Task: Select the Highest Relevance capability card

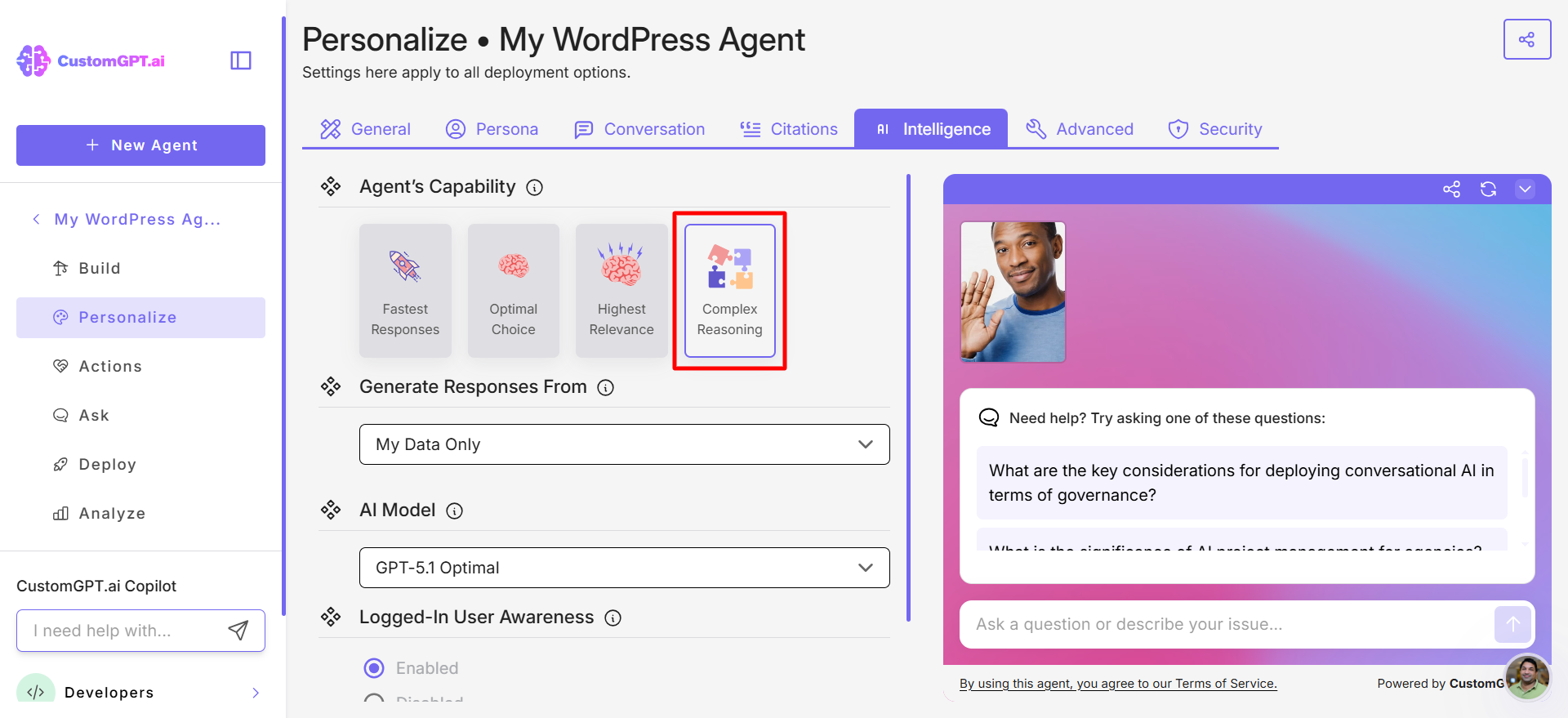Action: pos(621,291)
